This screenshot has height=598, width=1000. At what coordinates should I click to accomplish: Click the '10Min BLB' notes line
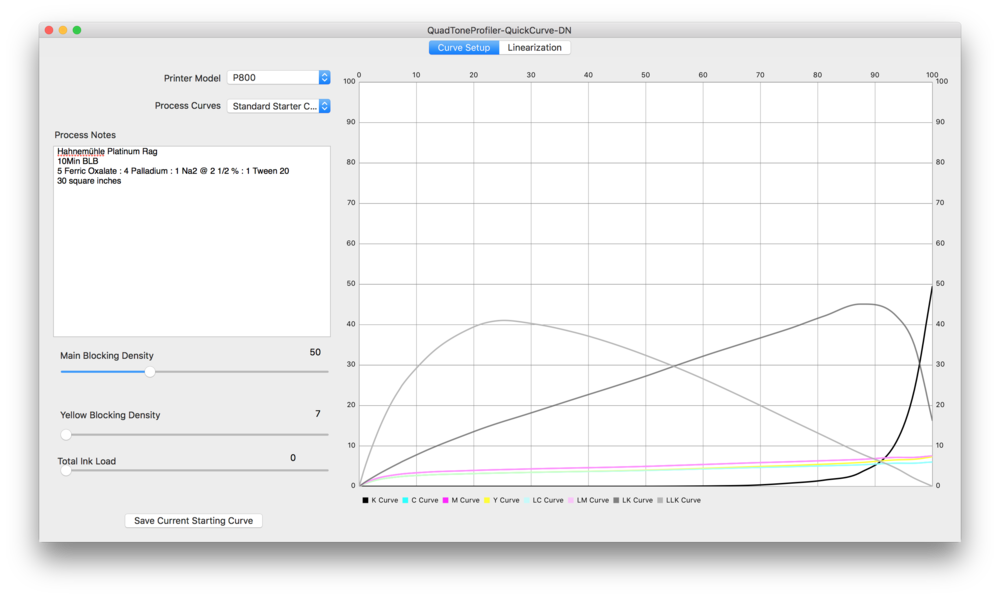click(x=78, y=161)
